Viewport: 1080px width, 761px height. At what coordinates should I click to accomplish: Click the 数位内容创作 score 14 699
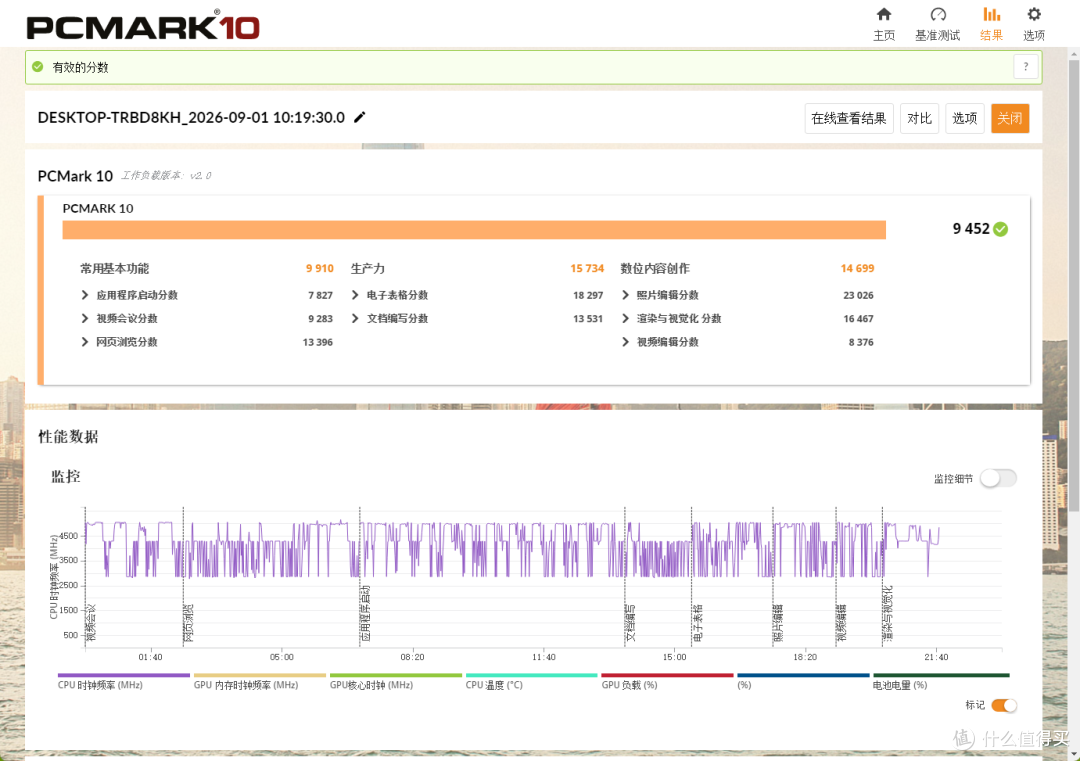pyautogui.click(x=858, y=269)
